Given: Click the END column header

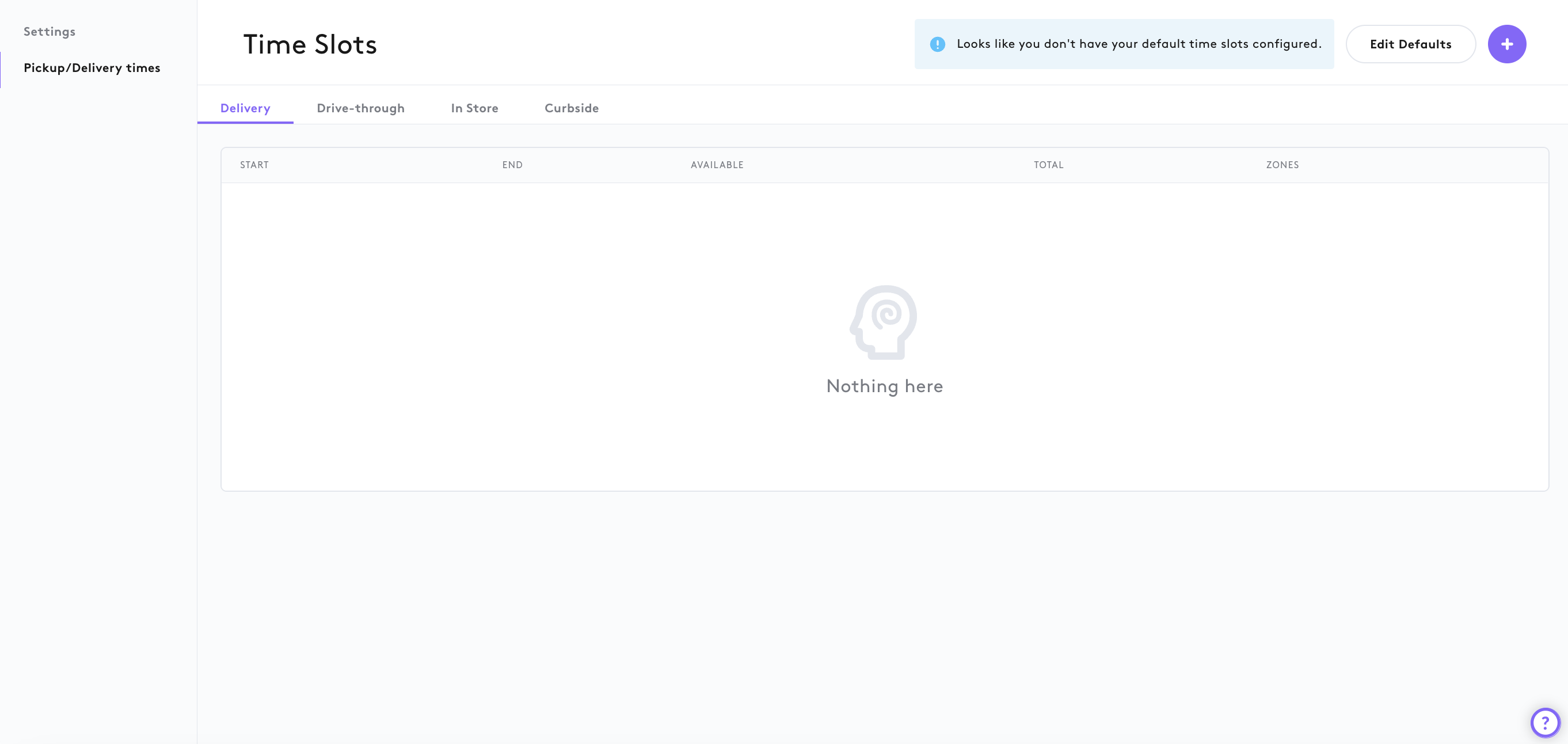Looking at the screenshot, I should pos(512,165).
